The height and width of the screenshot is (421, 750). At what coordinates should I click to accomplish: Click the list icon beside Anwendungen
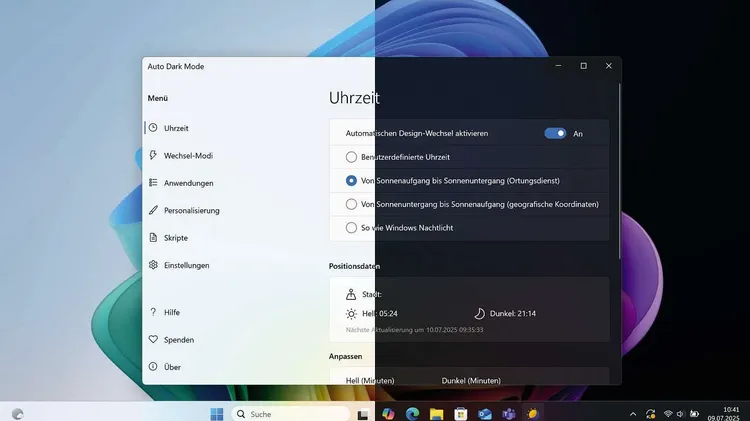[153, 182]
